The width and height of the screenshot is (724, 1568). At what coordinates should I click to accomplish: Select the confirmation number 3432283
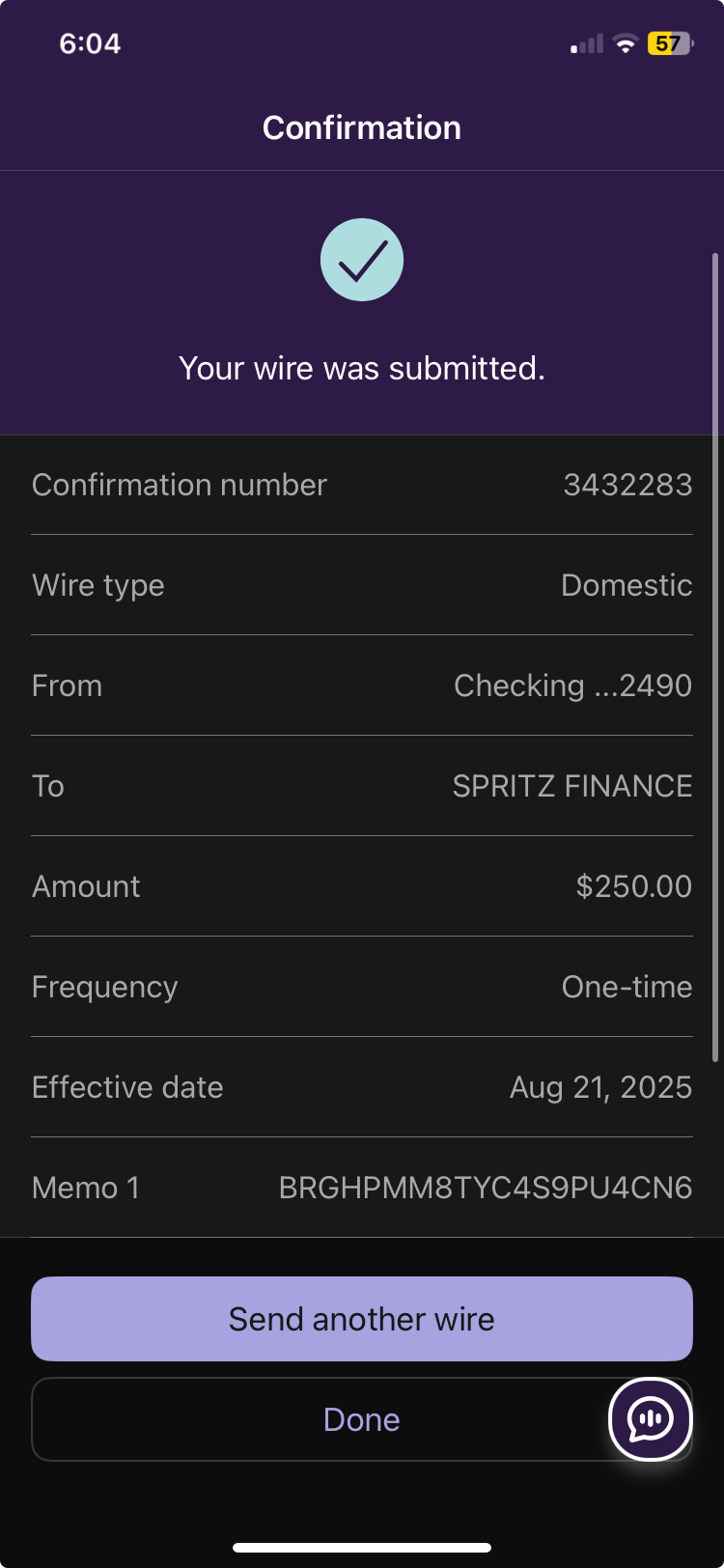click(x=627, y=485)
